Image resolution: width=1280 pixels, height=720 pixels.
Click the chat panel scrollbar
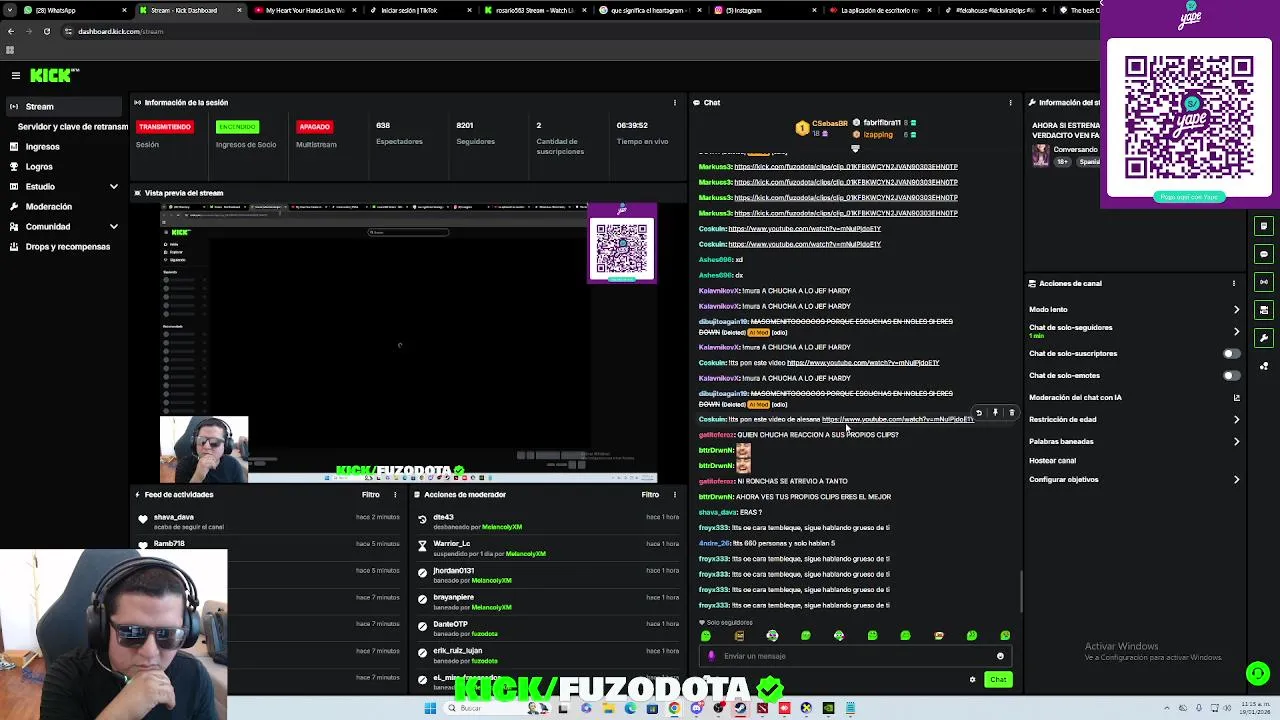(x=1020, y=591)
